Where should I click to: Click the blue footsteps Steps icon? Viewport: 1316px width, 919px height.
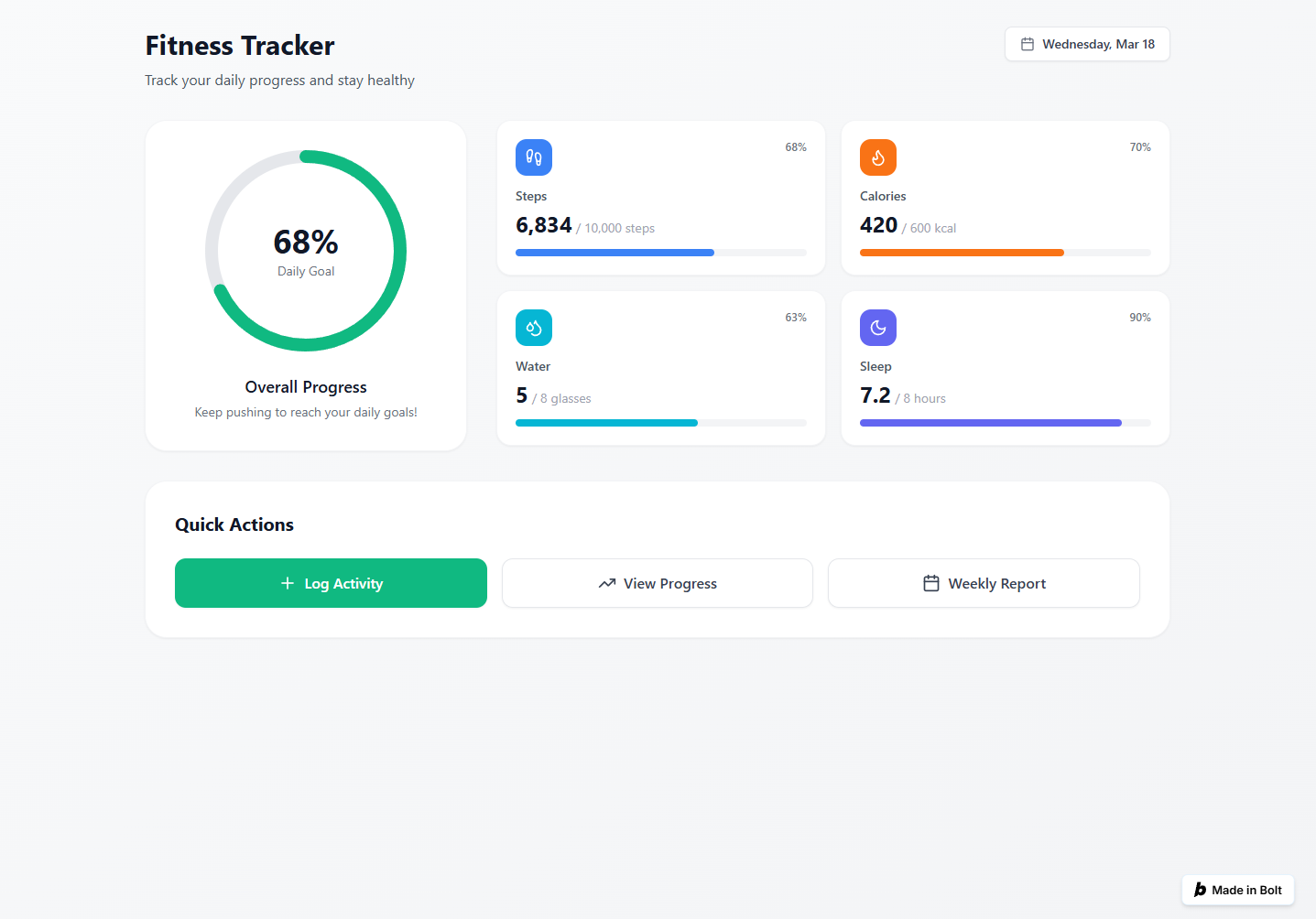click(534, 157)
